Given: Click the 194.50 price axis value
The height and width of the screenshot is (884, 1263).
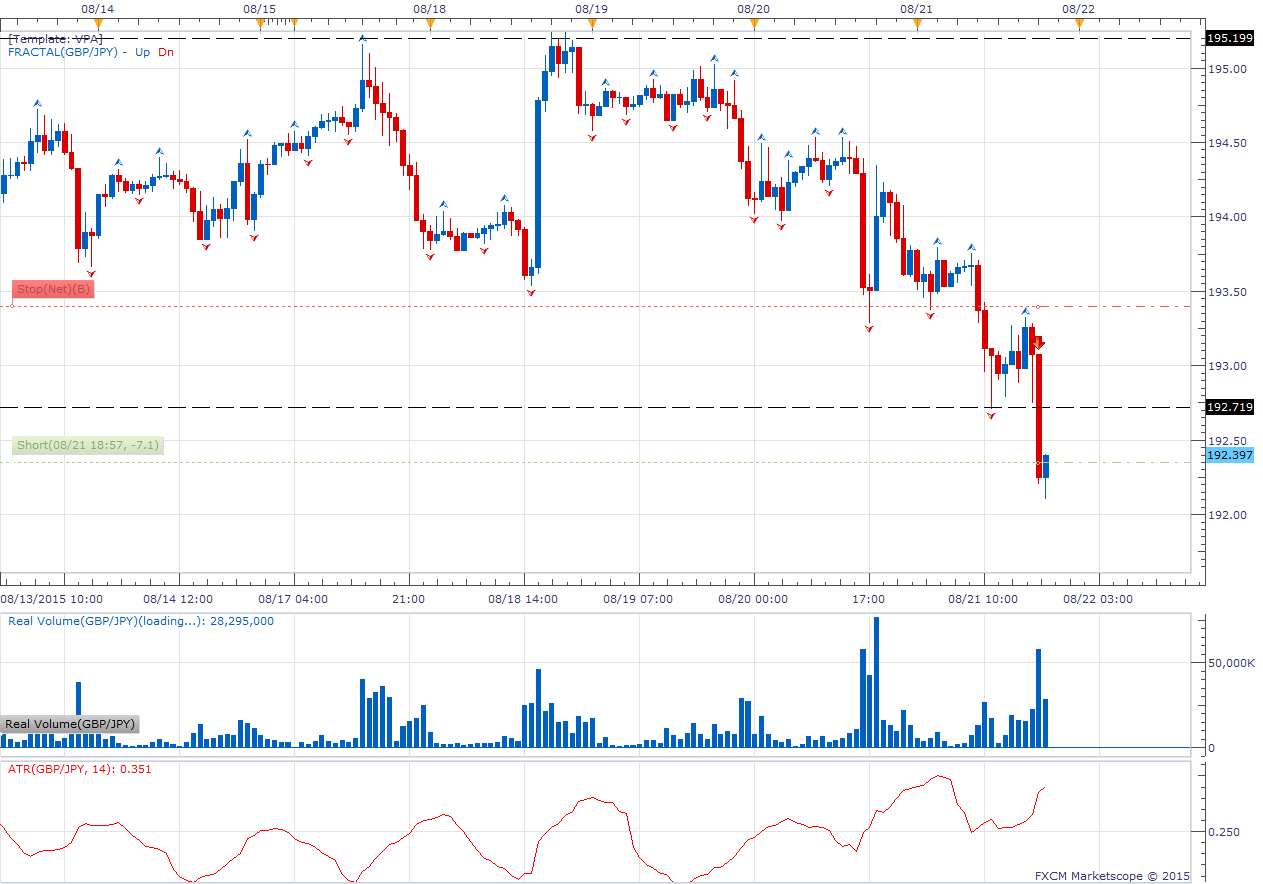Looking at the screenshot, I should (x=1229, y=143).
